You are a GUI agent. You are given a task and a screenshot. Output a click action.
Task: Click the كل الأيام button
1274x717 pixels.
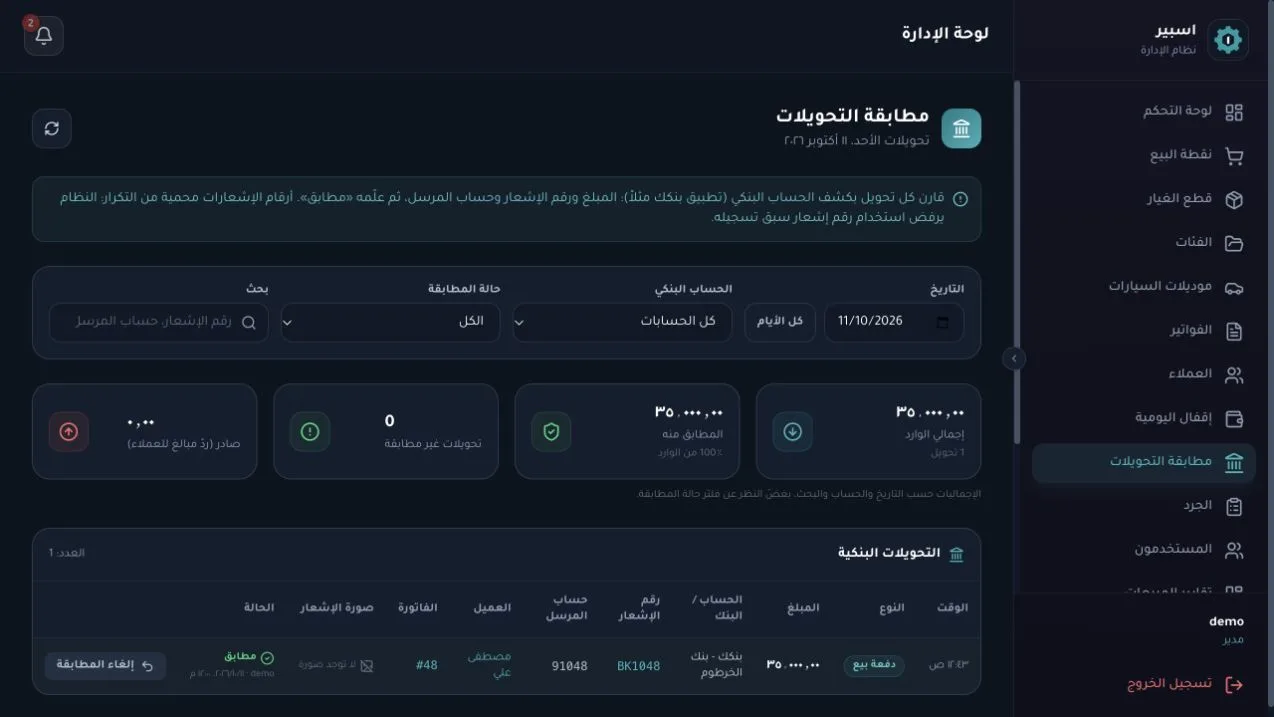coord(780,322)
